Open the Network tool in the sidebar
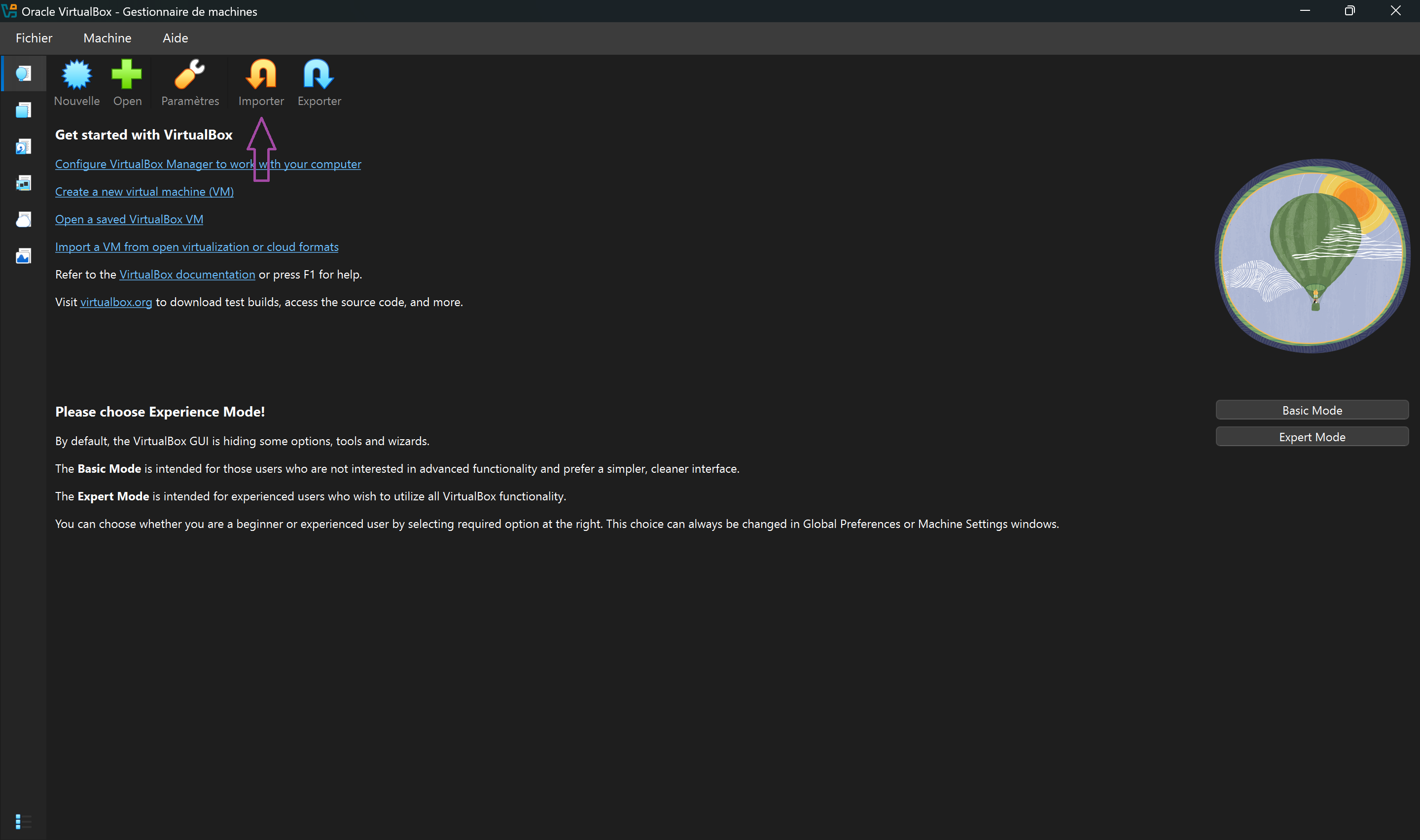The height and width of the screenshot is (840, 1420). coord(23,183)
